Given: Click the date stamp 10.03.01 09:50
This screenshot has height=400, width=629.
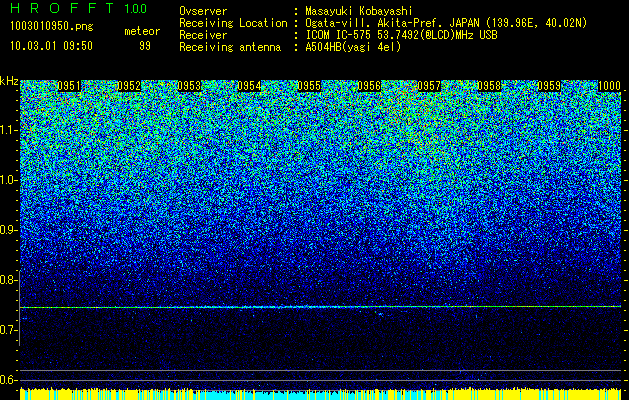Looking at the screenshot, I should (x=51, y=46).
